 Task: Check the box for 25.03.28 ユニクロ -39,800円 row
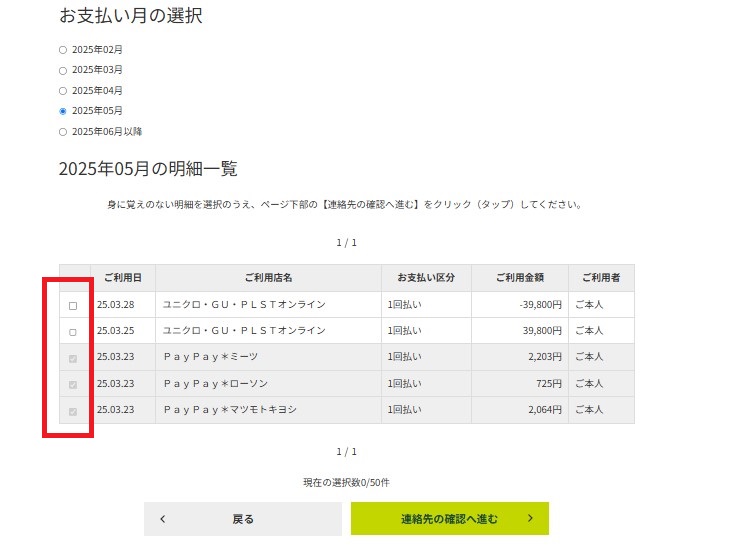(73, 306)
